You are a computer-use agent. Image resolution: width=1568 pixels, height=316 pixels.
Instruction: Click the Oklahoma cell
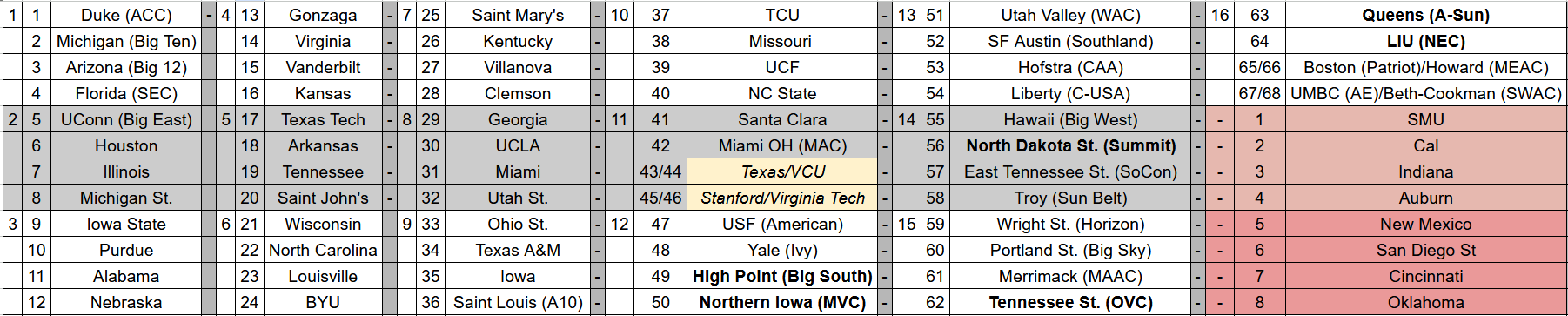point(1425,302)
